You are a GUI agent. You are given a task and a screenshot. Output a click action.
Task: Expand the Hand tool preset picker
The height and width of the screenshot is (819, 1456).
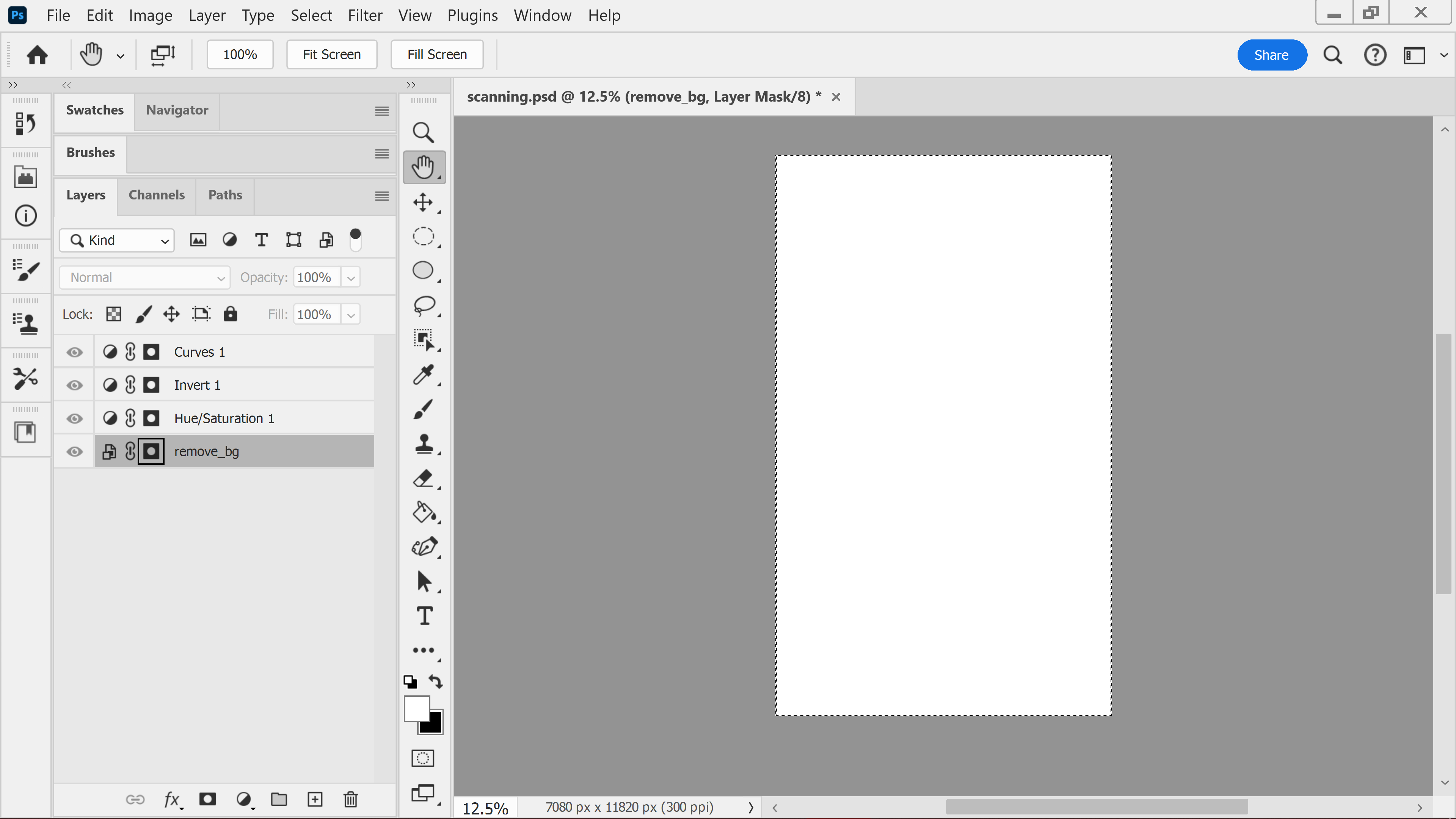pyautogui.click(x=121, y=55)
